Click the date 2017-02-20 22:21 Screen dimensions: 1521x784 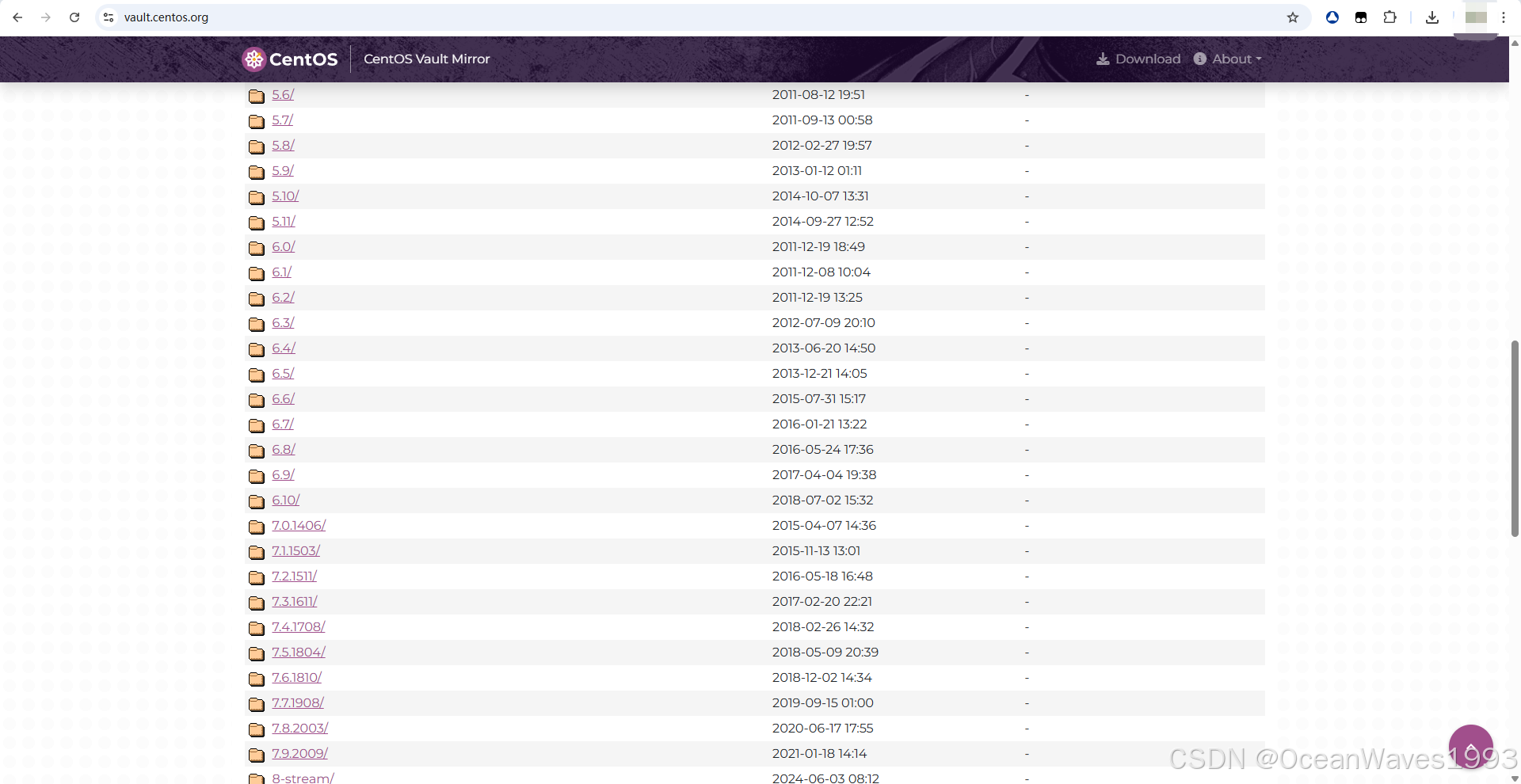pyautogui.click(x=822, y=601)
